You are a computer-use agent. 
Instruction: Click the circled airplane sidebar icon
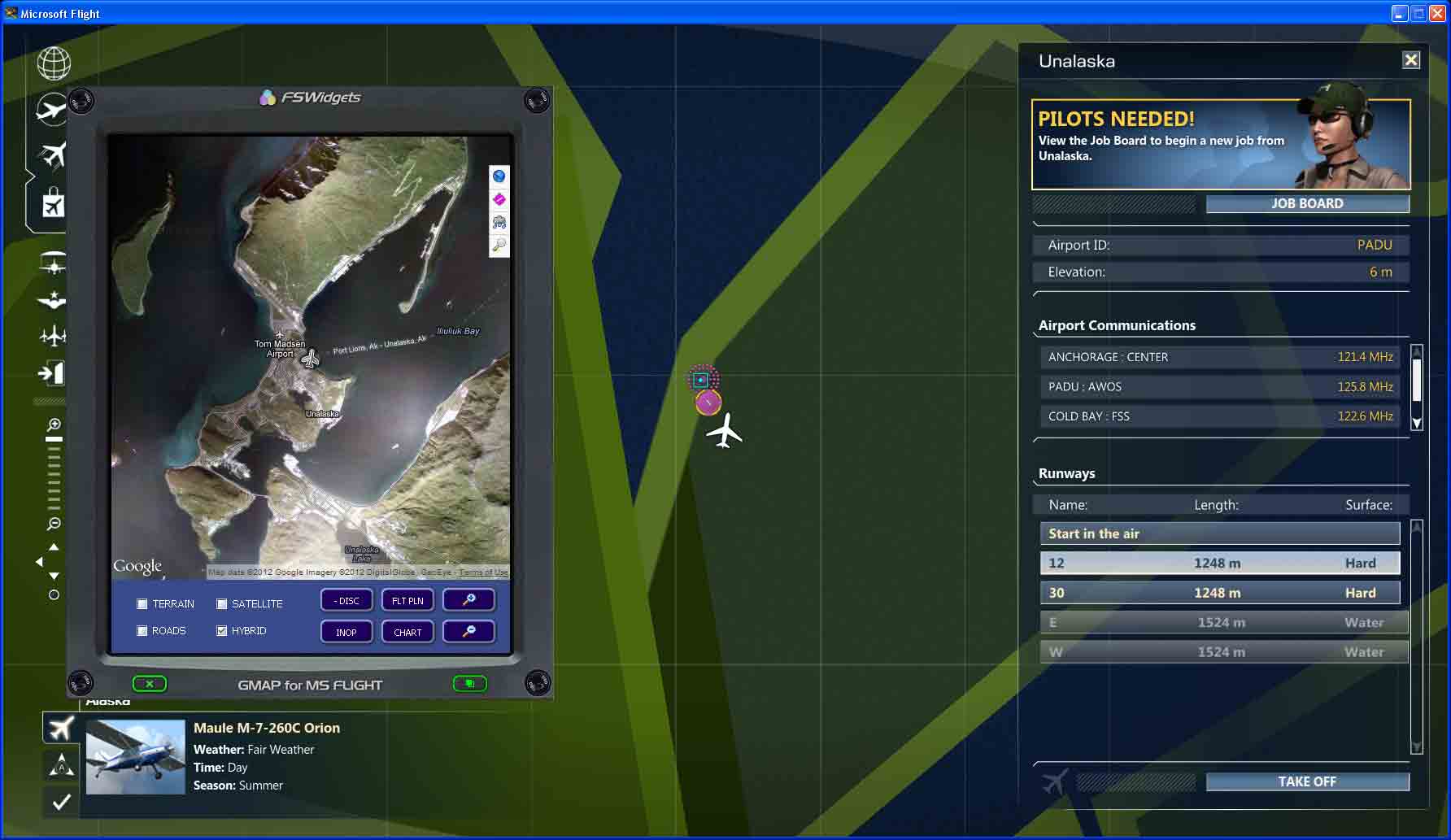click(52, 109)
